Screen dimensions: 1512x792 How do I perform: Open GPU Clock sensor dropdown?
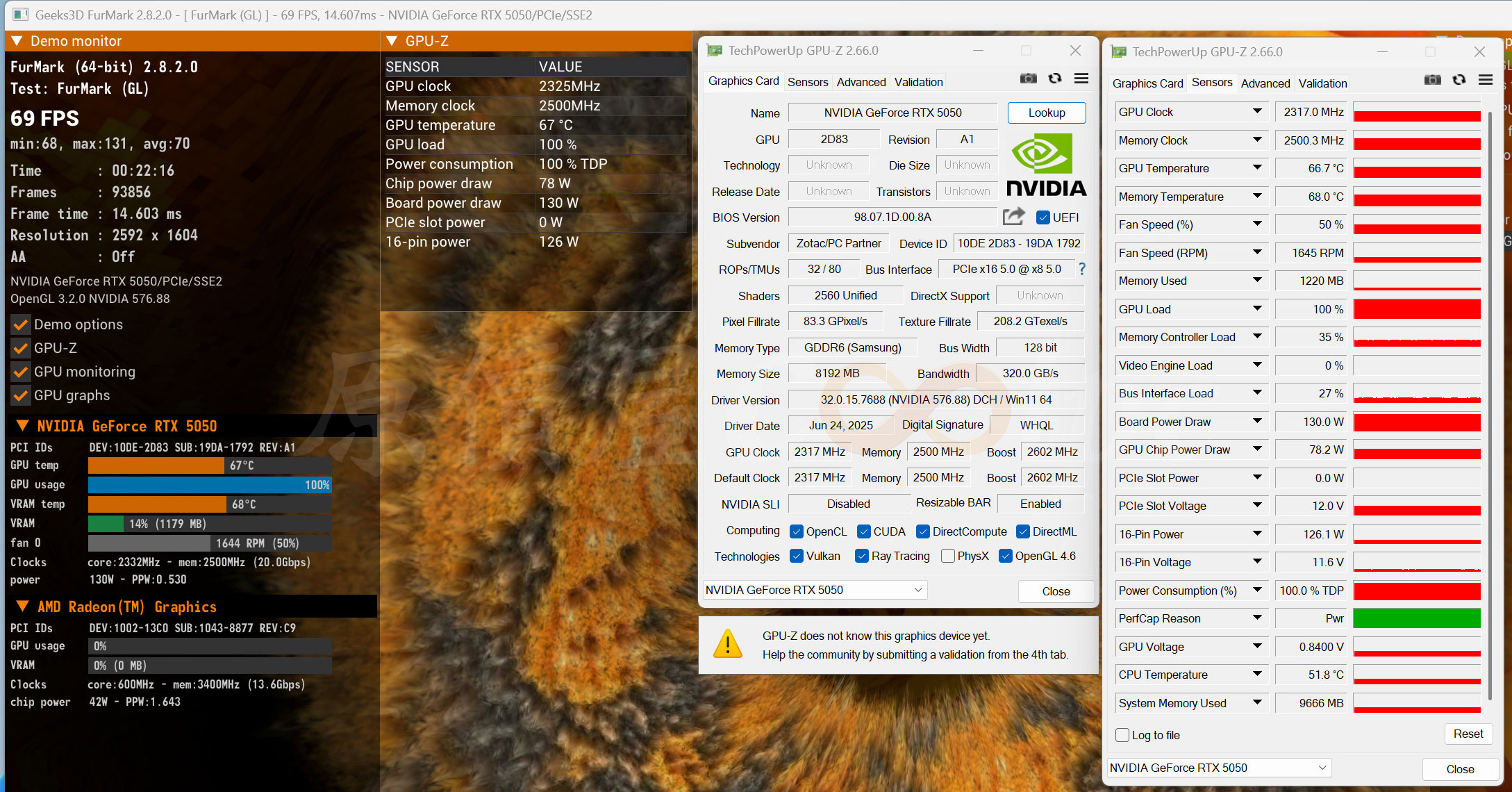[1257, 112]
